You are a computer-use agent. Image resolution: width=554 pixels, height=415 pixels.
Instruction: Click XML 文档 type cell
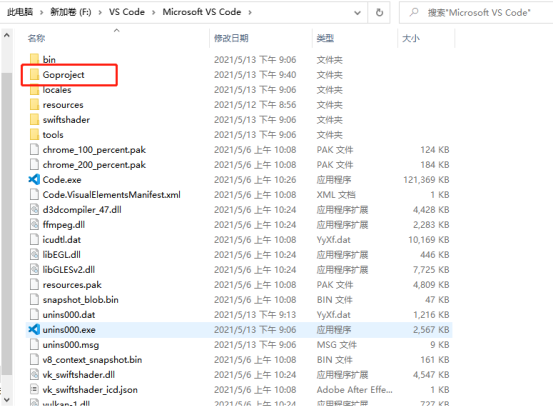tap(336, 195)
